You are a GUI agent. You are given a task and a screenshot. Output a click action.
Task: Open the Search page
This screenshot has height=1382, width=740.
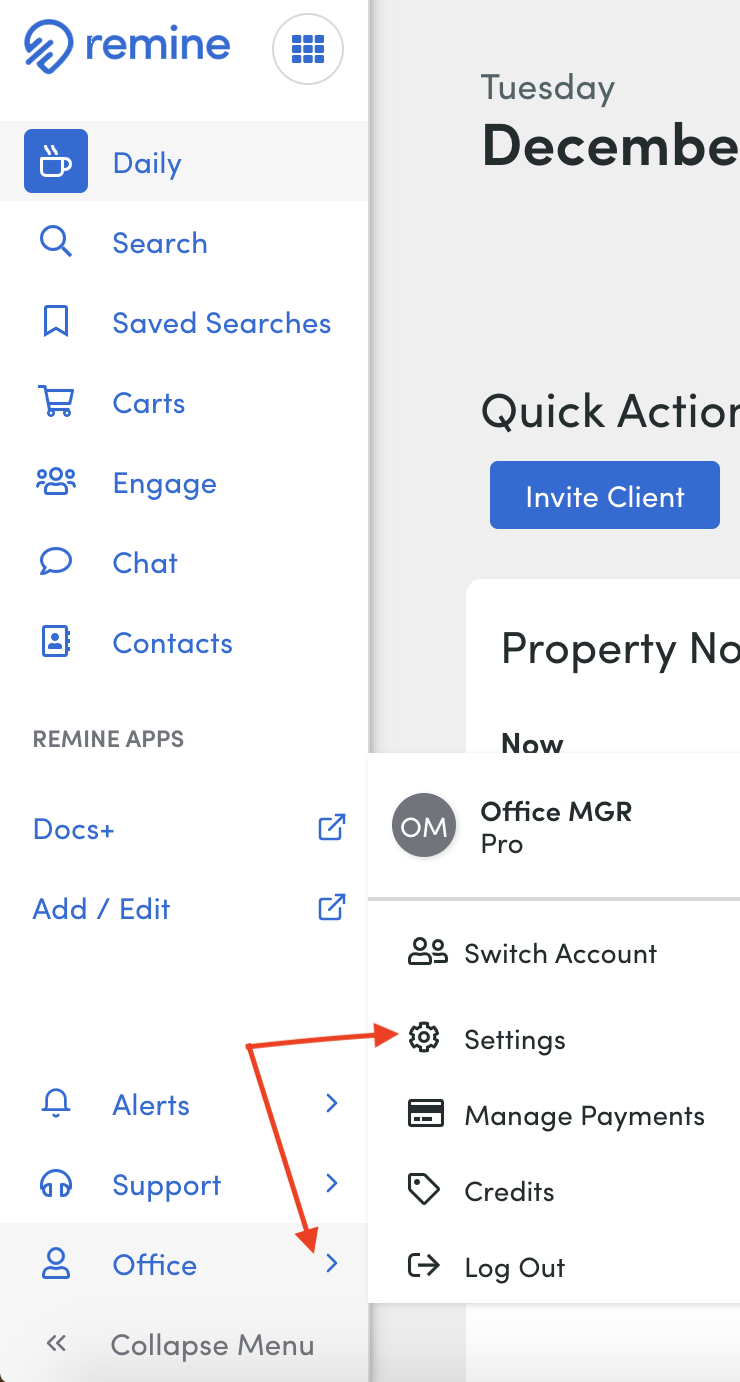(x=184, y=242)
